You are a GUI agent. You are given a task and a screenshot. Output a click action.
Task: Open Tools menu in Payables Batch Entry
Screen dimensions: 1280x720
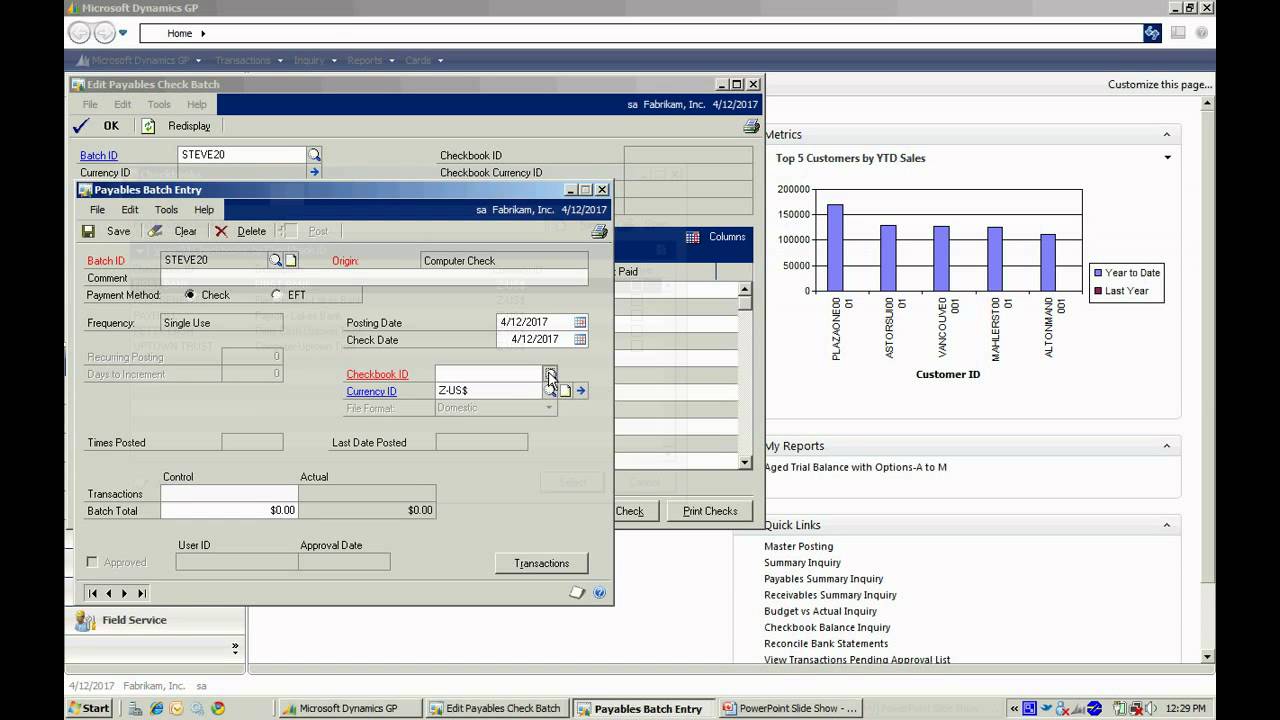166,210
